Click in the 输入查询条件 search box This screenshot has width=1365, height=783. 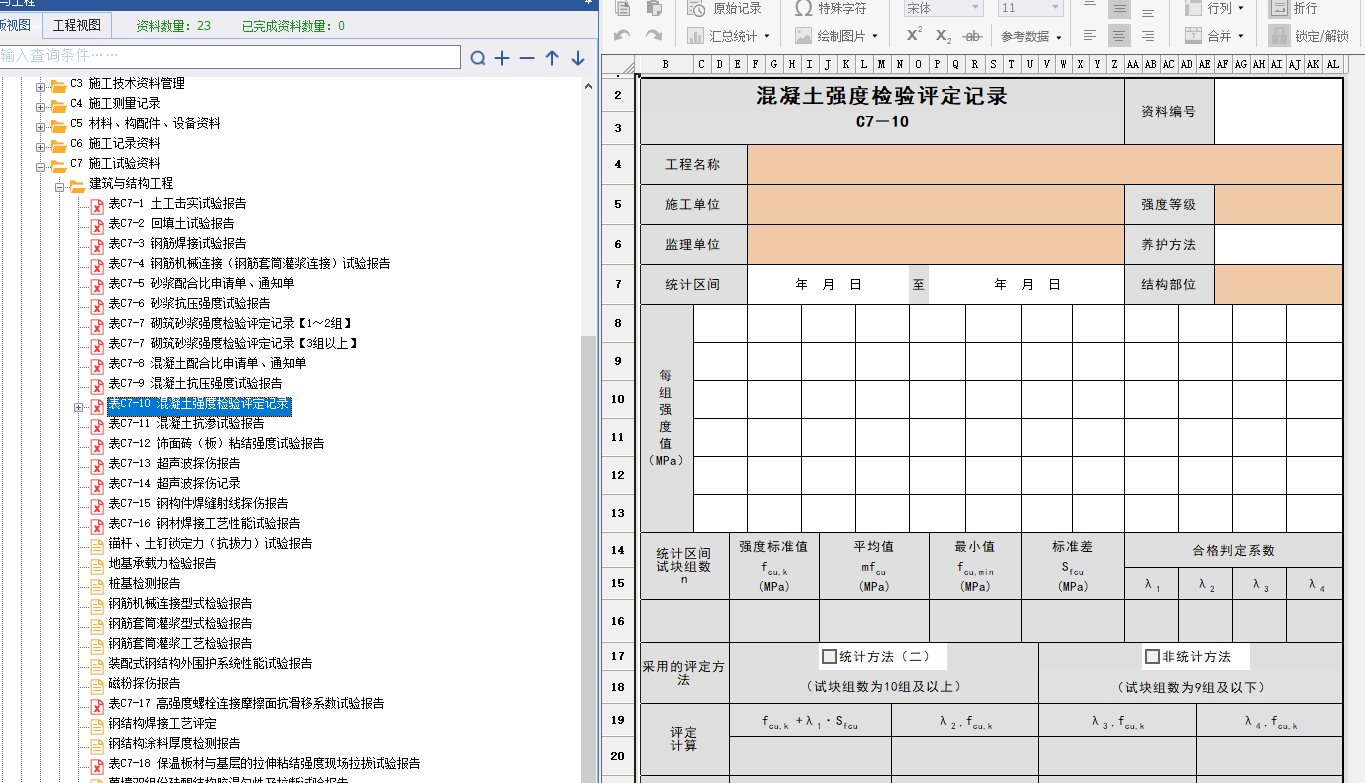click(230, 57)
